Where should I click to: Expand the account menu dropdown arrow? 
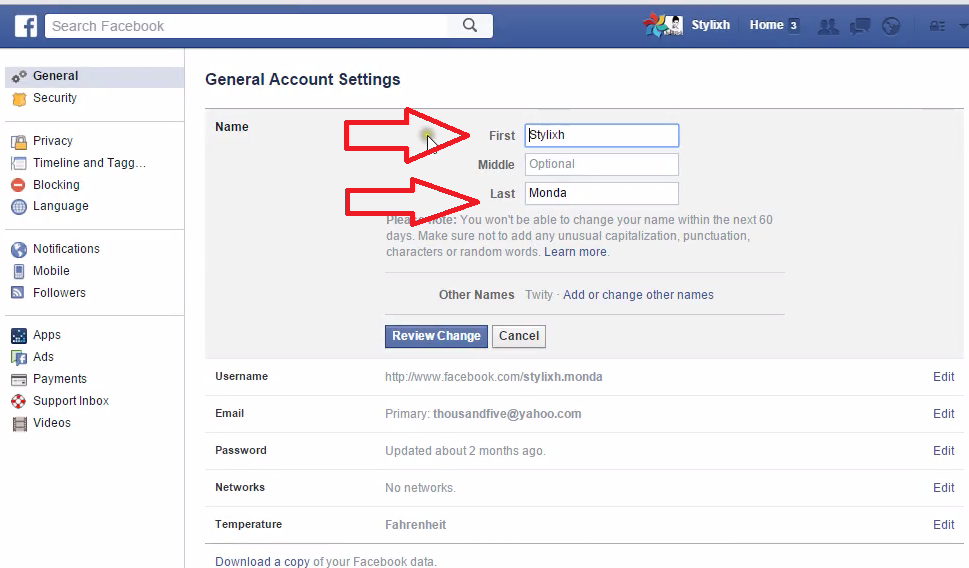point(963,26)
